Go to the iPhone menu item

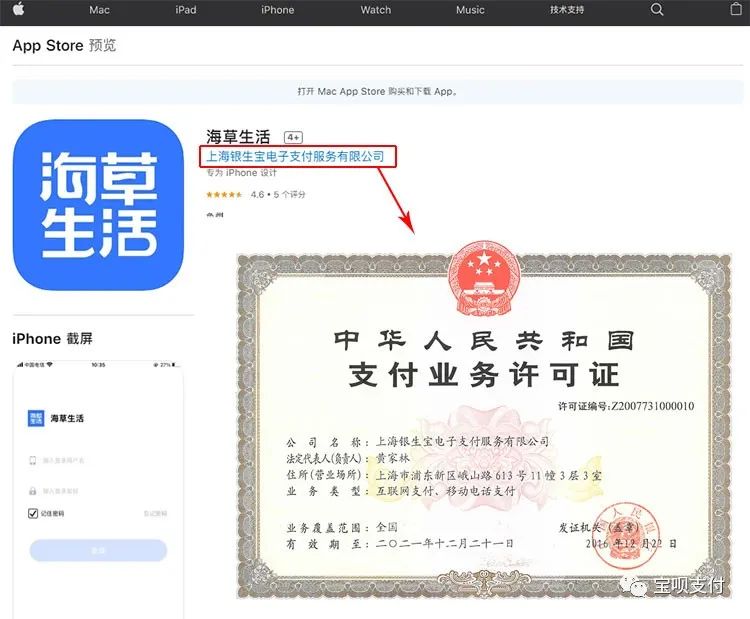point(277,10)
